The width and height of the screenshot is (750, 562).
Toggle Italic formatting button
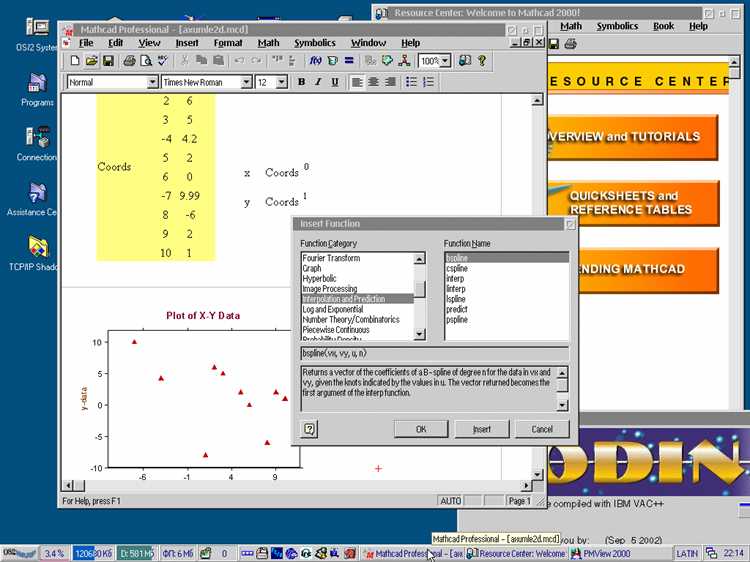point(318,82)
